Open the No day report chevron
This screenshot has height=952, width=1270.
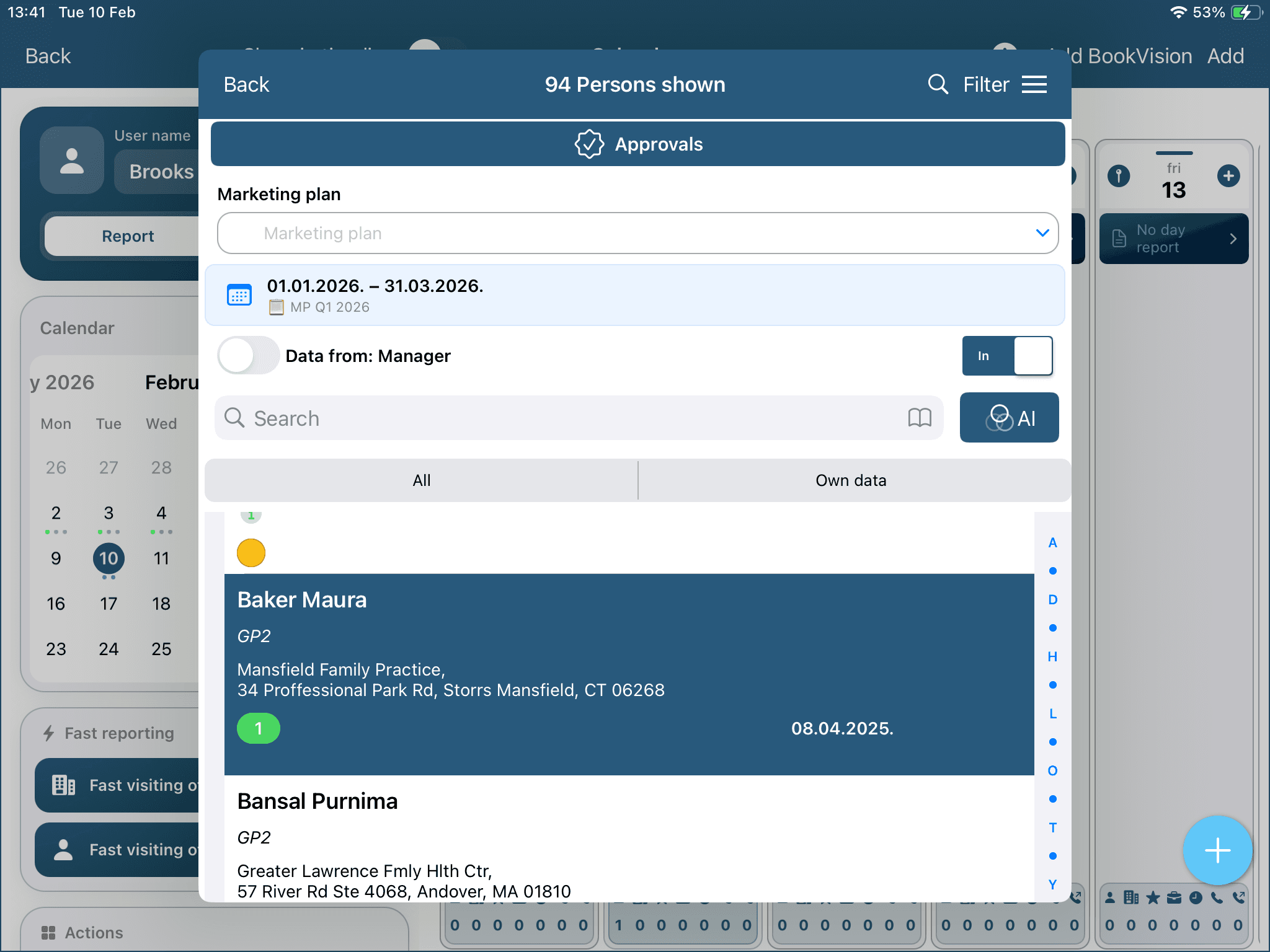coord(1232,239)
